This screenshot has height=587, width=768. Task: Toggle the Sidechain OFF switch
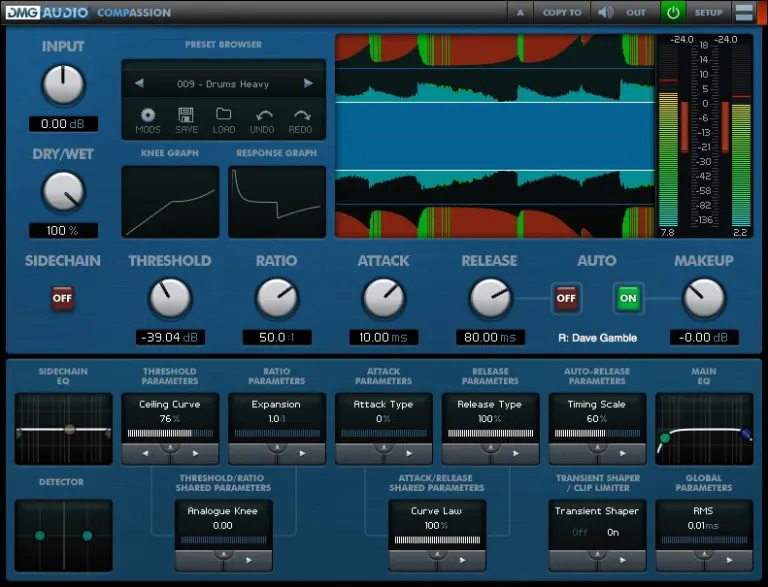coord(63,298)
